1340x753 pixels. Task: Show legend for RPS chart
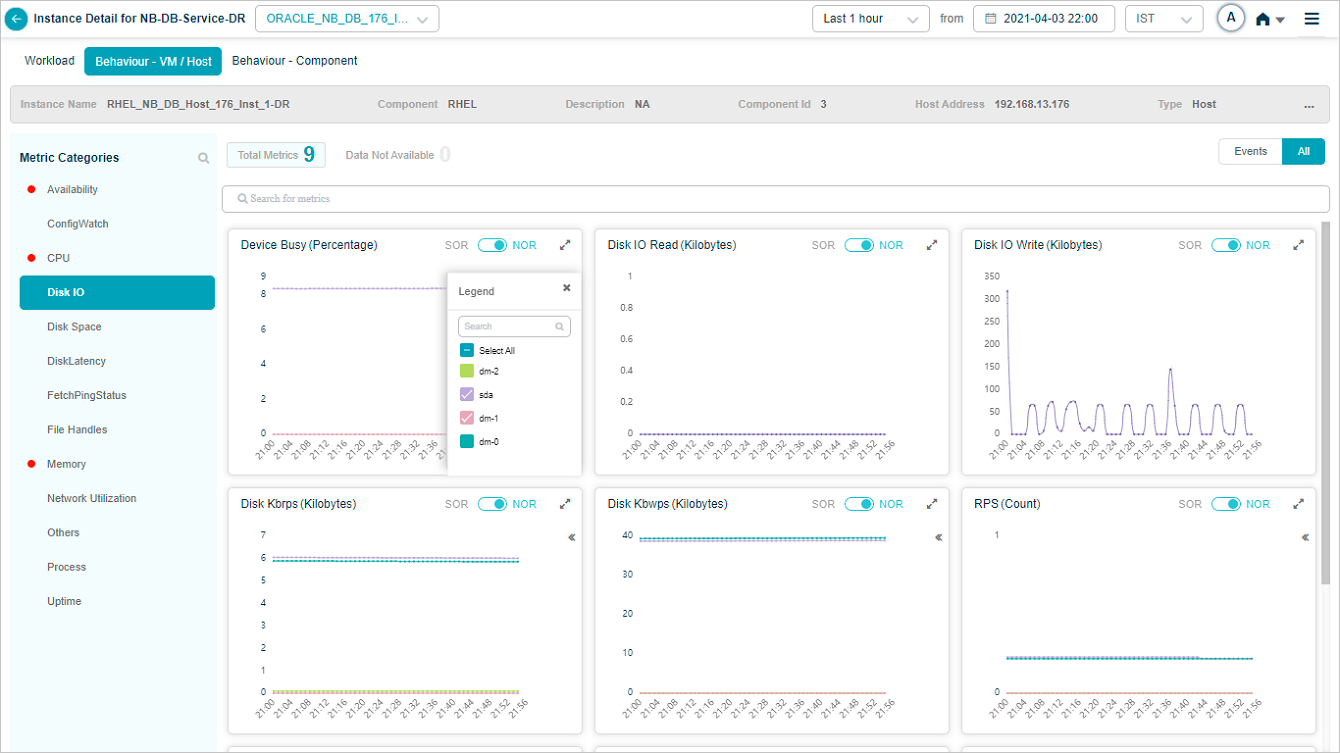tap(1305, 538)
